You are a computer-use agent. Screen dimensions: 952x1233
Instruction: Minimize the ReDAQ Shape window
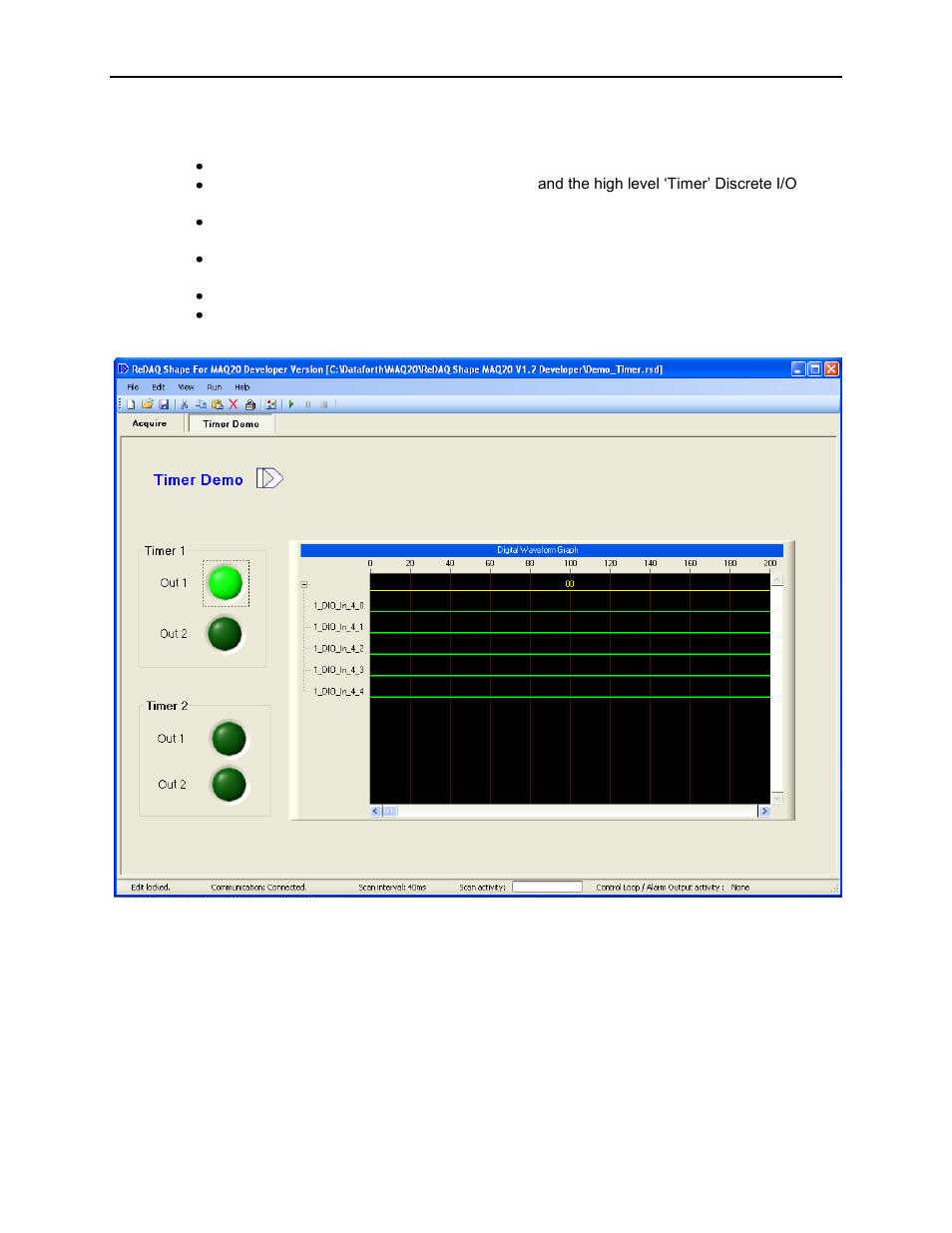[798, 369]
